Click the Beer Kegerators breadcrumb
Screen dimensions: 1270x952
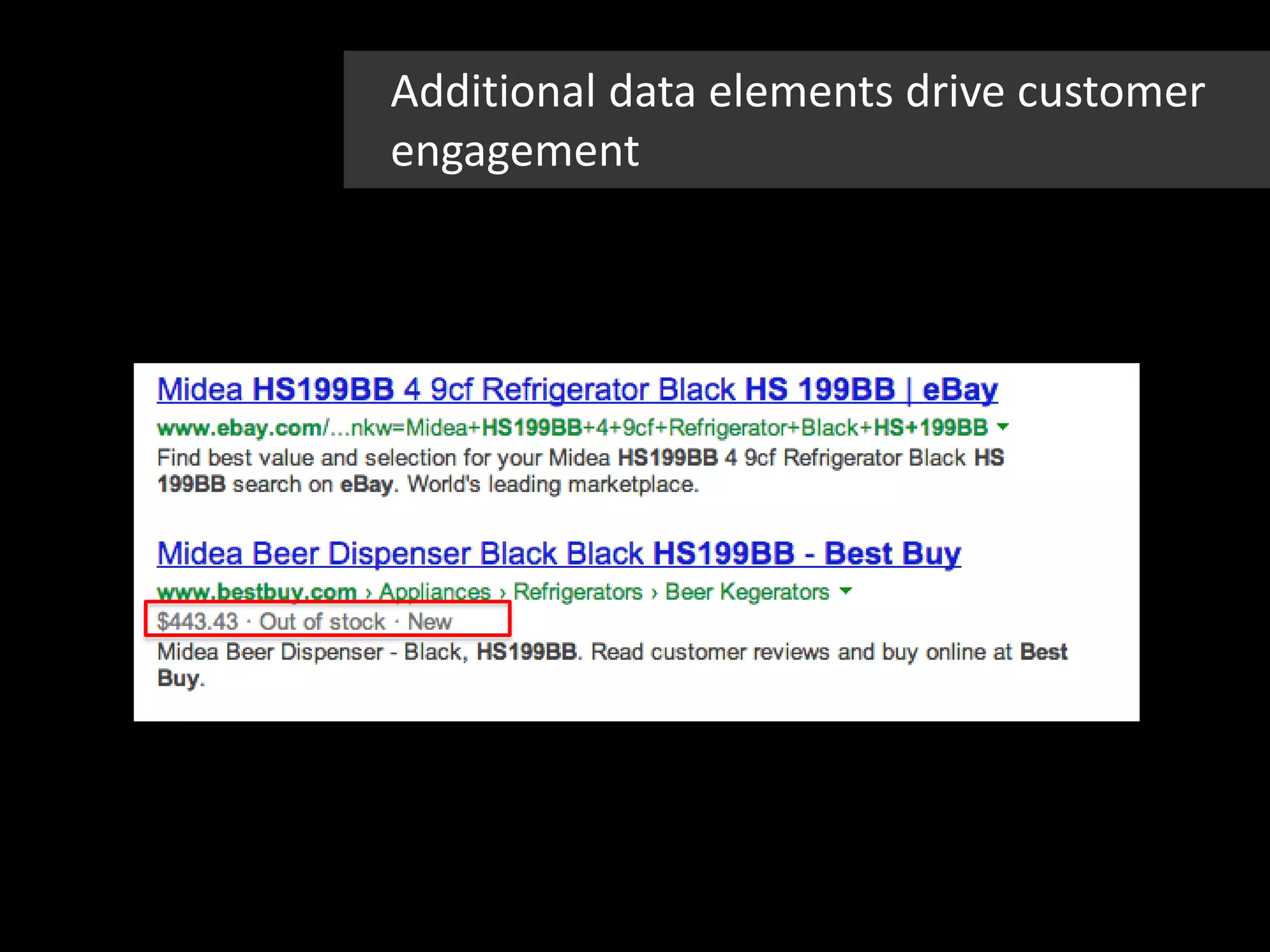(x=747, y=592)
